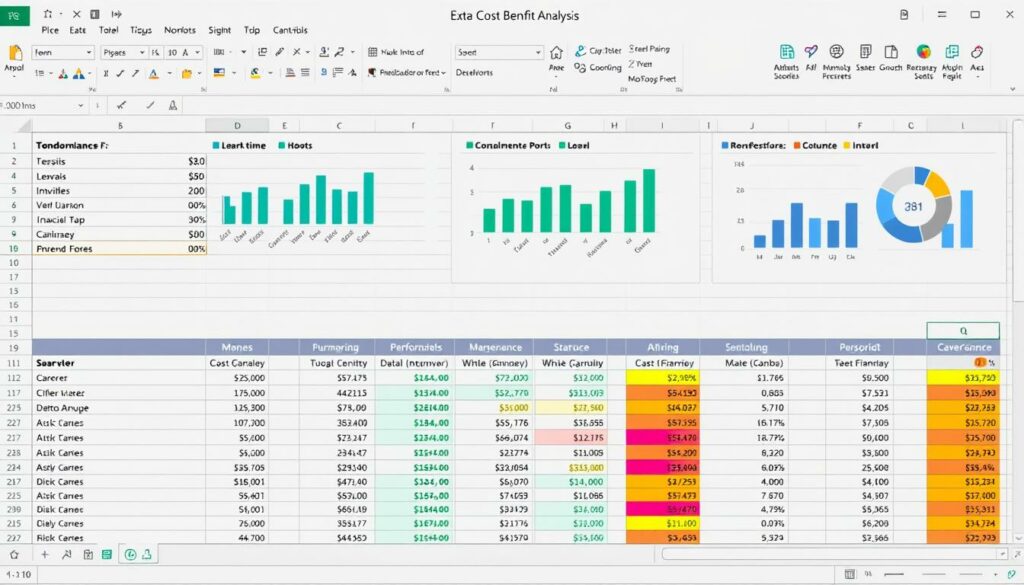1024x585 pixels.
Task: Click the Coonling button
Action: coord(598,68)
